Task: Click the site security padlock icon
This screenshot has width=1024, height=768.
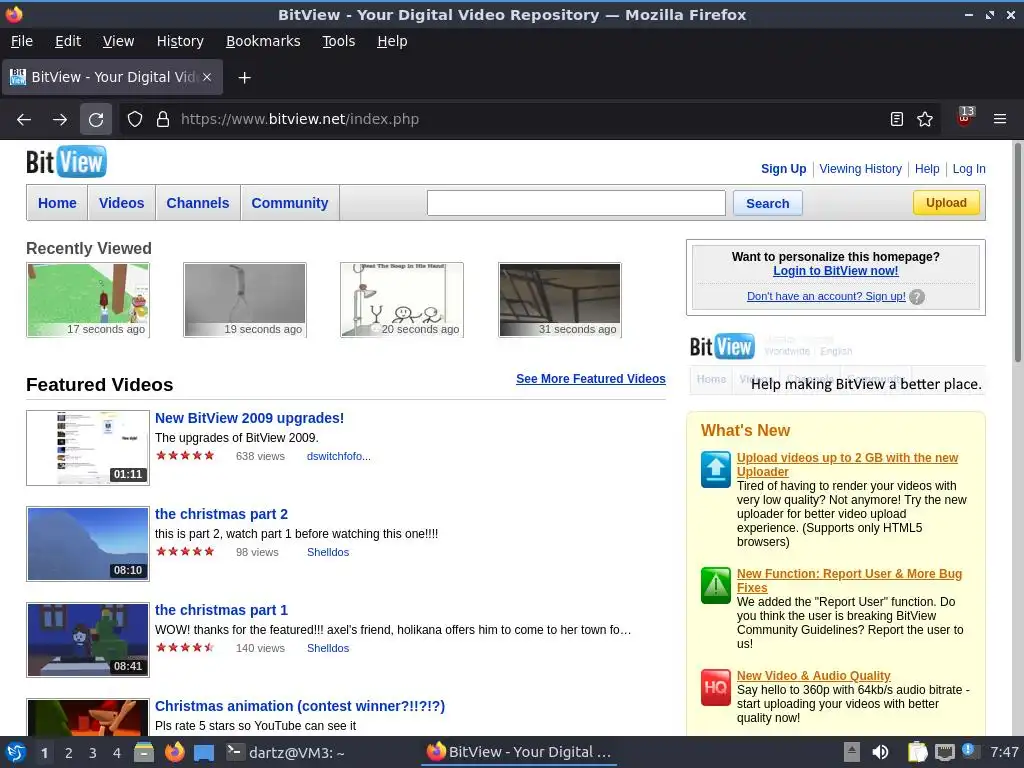Action: click(163, 120)
